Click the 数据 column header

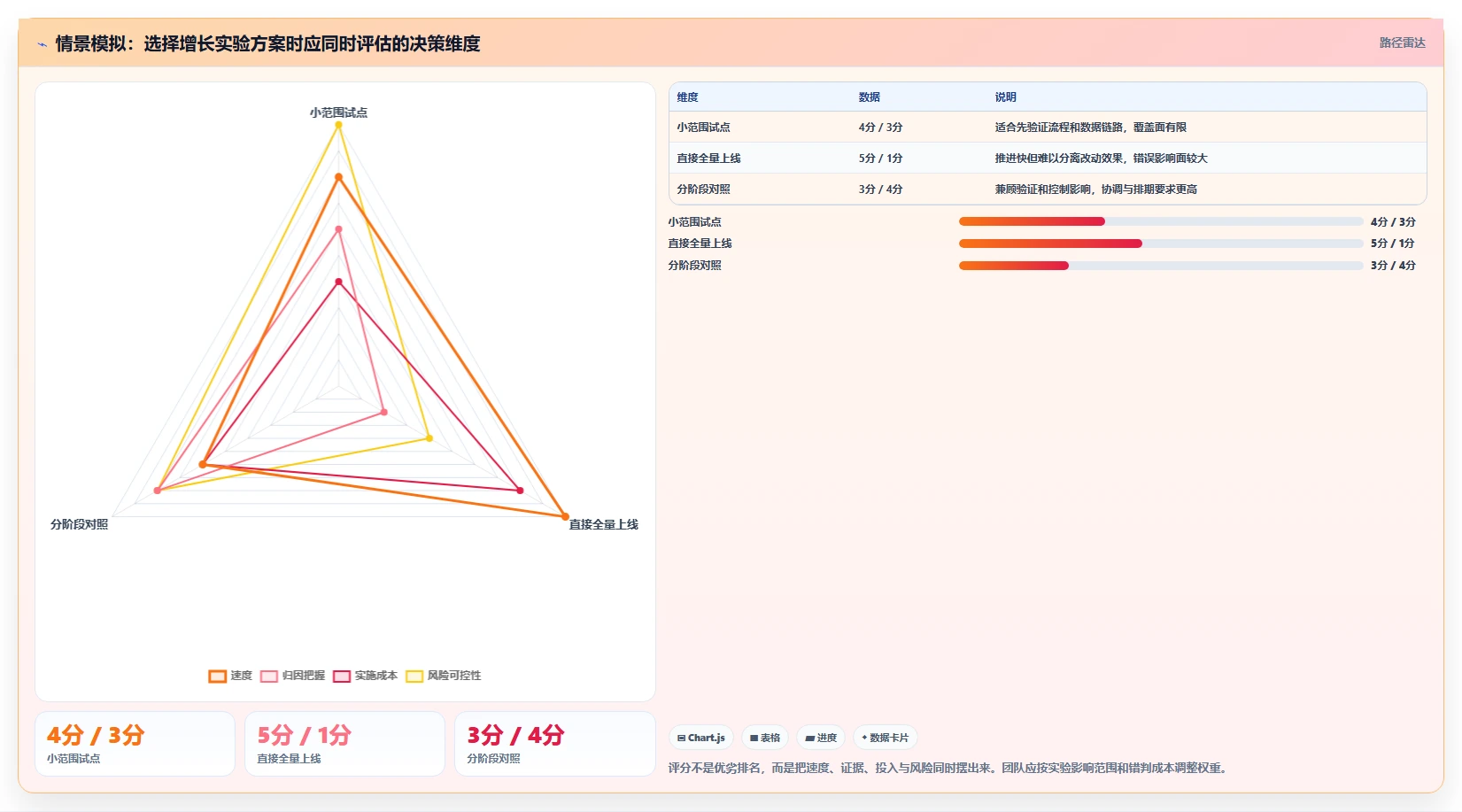pyautogui.click(x=870, y=97)
